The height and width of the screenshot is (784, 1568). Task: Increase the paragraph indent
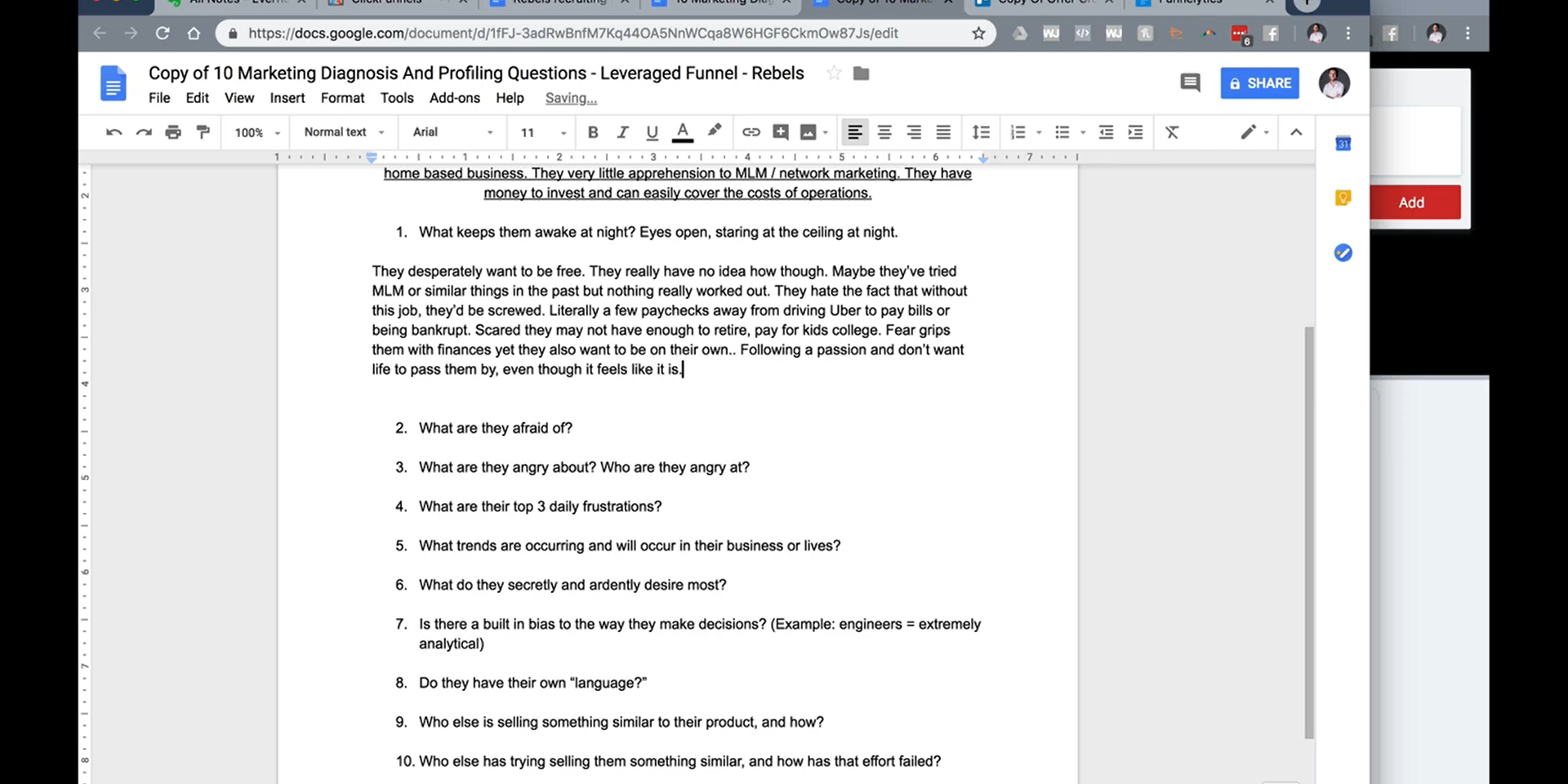(1135, 132)
